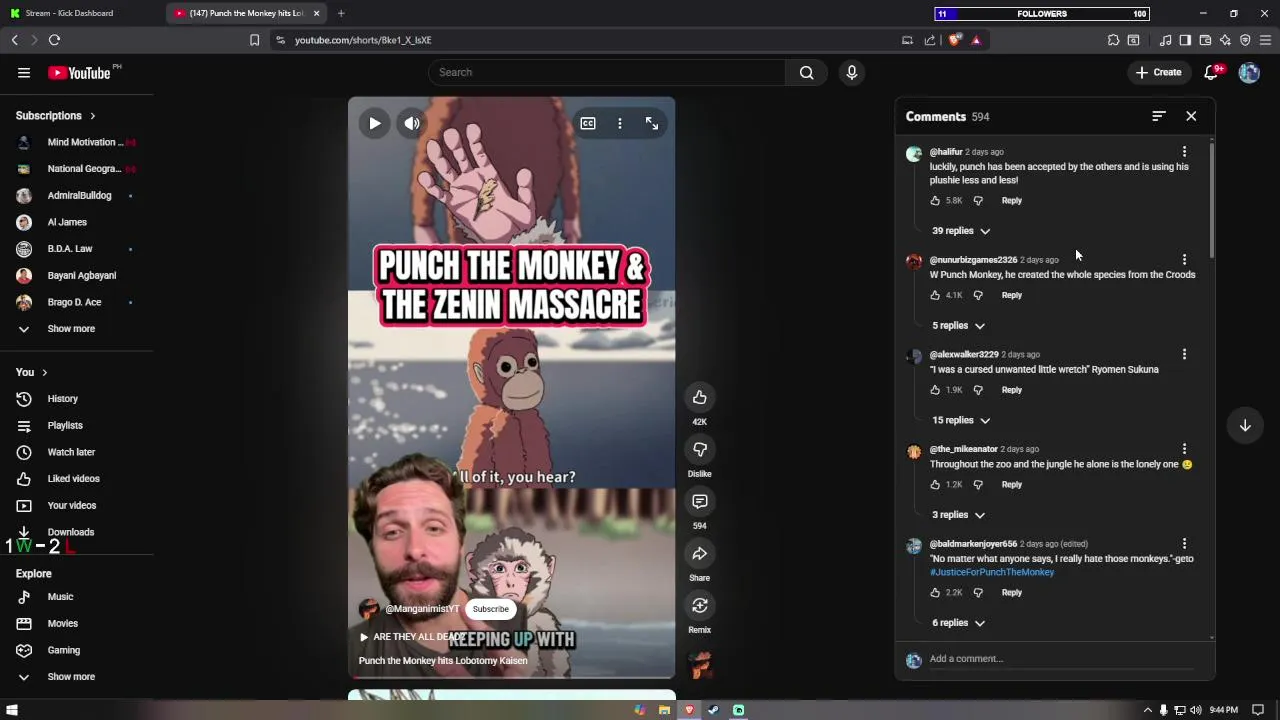This screenshot has width=1280, height=720.
Task: Sort comments using the sort icon
Action: [x=1158, y=116]
